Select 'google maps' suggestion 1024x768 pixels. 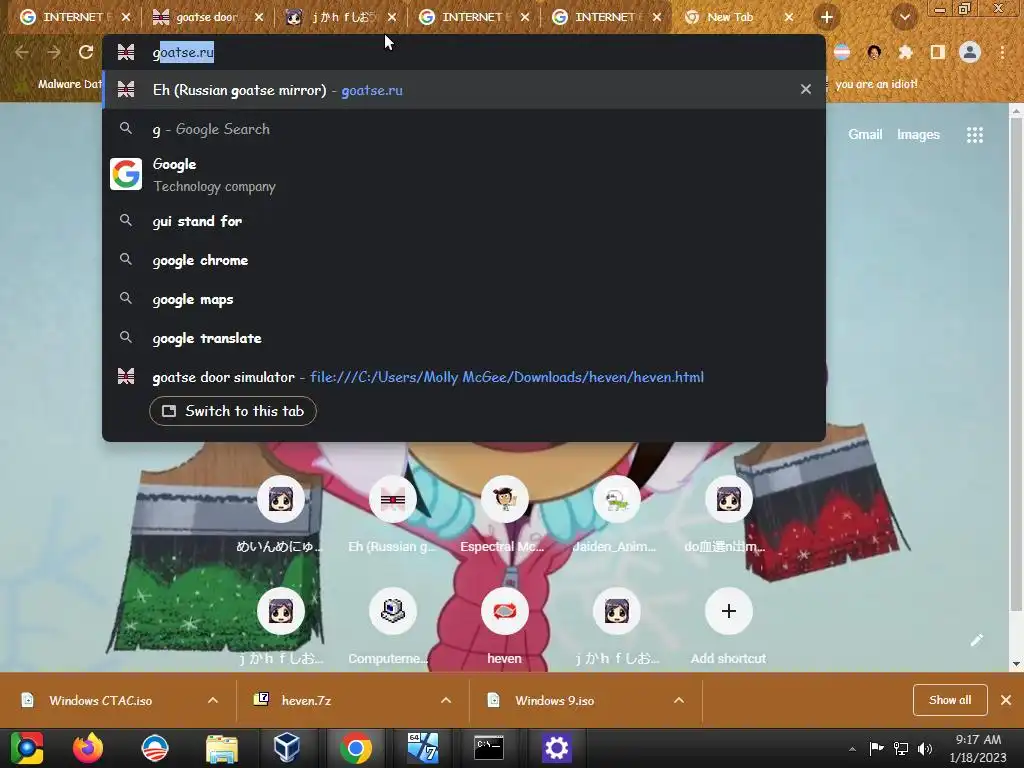tap(464, 299)
